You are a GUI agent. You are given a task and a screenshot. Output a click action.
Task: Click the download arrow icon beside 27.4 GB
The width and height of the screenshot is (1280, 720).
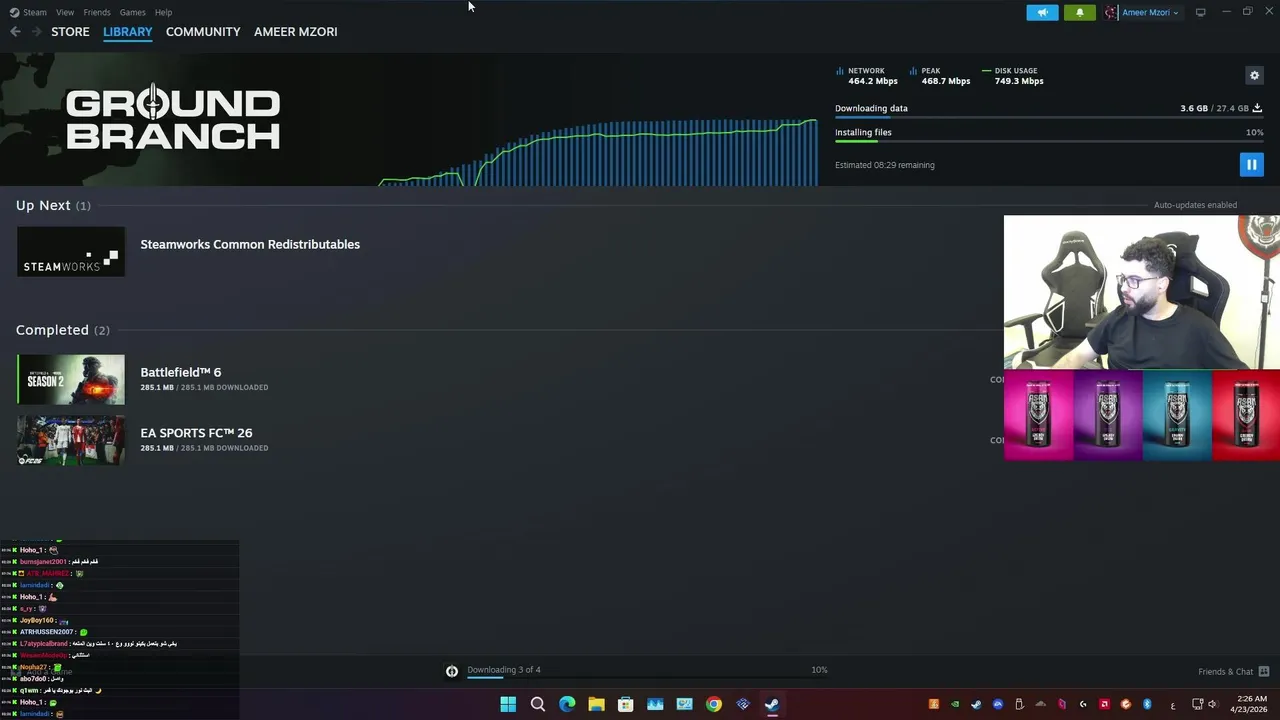[x=1257, y=108]
